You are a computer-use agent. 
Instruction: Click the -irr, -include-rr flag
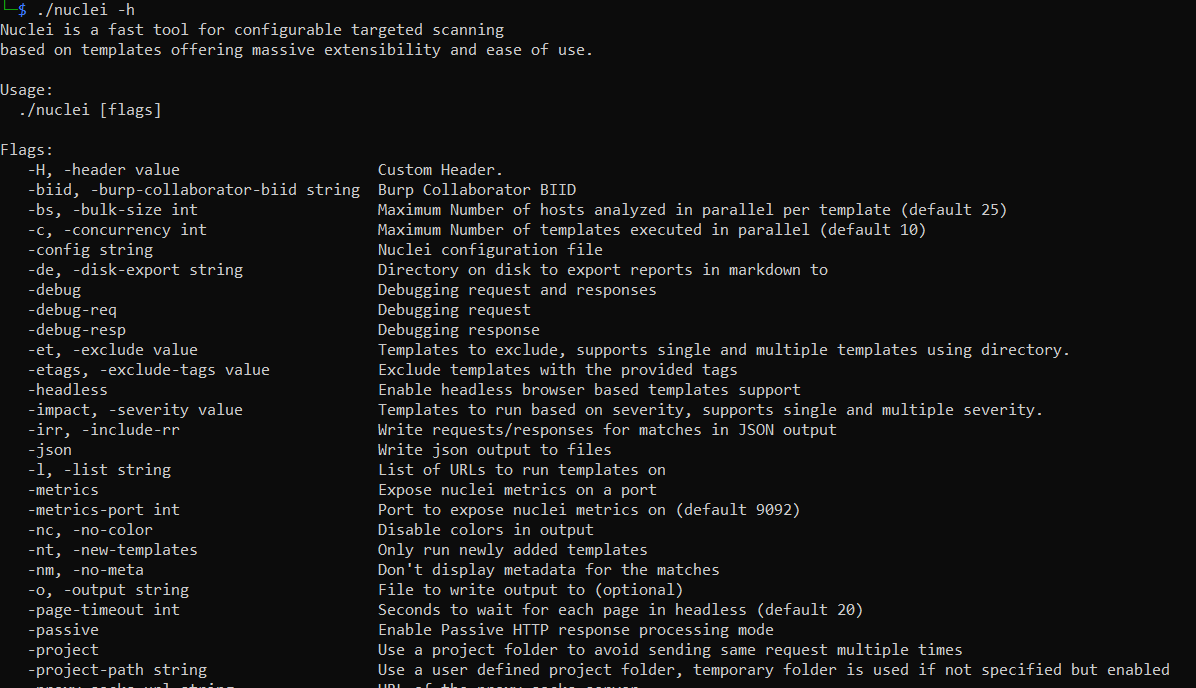point(104,430)
